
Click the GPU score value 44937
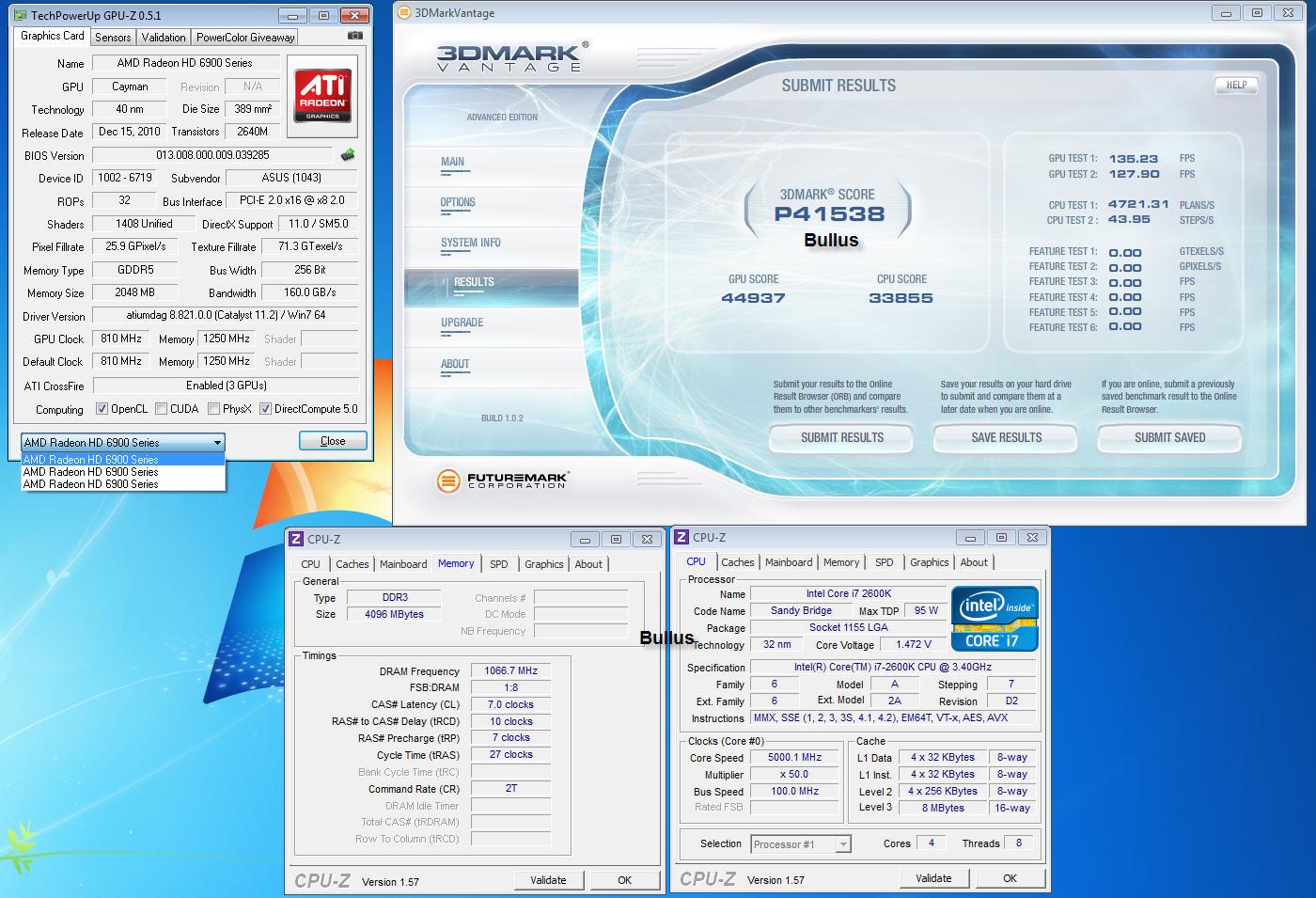tap(753, 298)
